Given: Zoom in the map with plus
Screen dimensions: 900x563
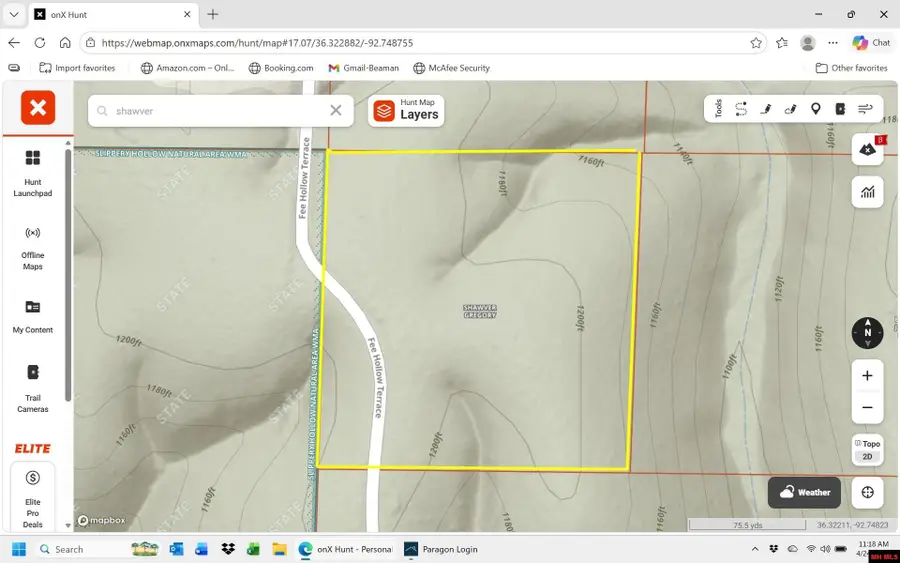Looking at the screenshot, I should pyautogui.click(x=867, y=376).
